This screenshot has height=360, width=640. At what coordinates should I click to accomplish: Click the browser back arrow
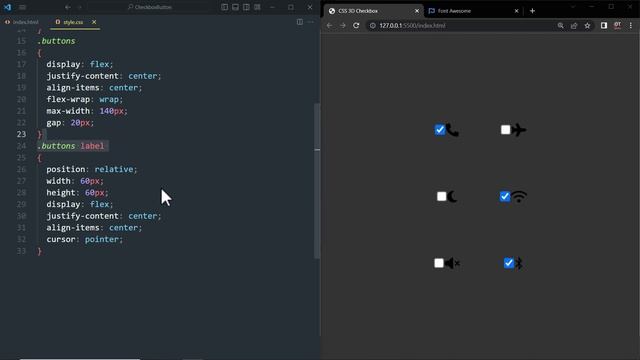tap(329, 25)
